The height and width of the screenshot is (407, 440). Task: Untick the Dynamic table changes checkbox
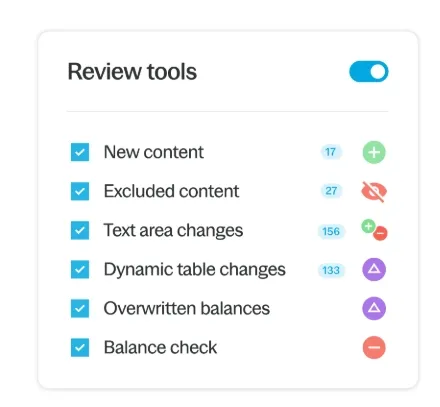pos(80,269)
